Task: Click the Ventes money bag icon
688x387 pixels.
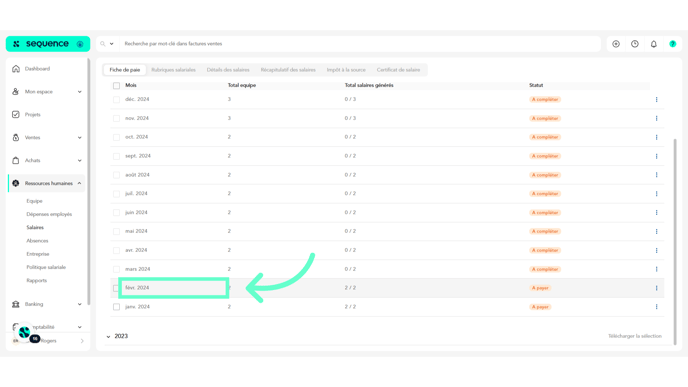Action: [16, 137]
